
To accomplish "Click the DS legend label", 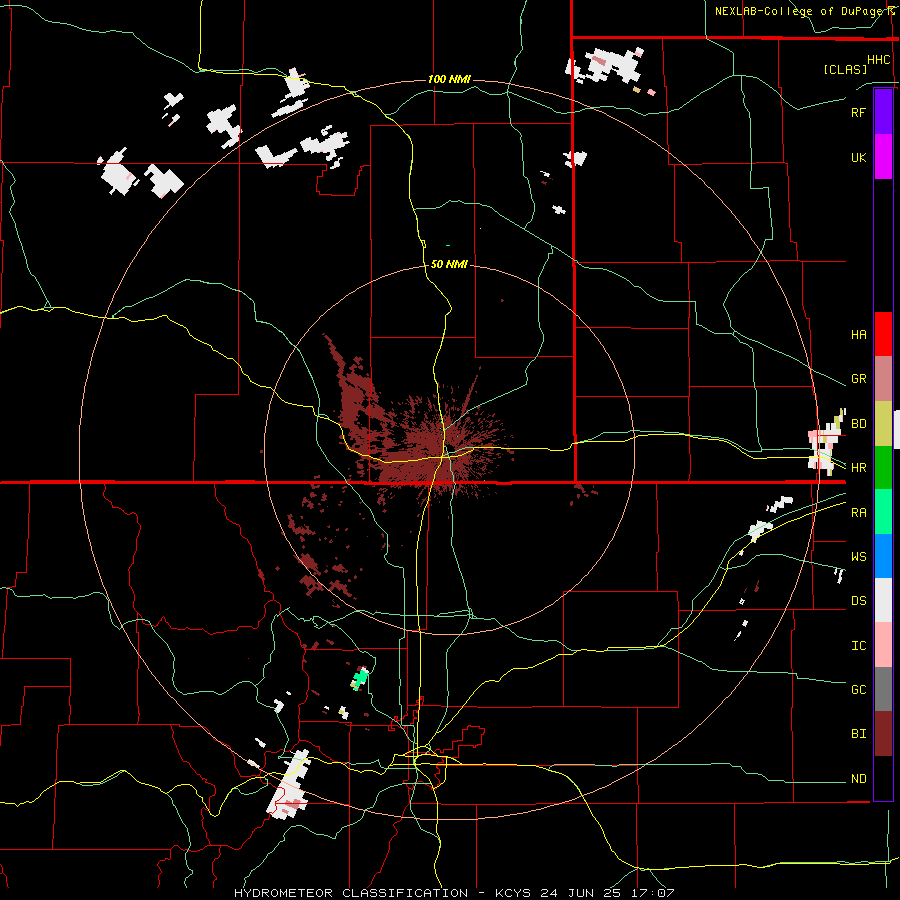I will [x=858, y=601].
